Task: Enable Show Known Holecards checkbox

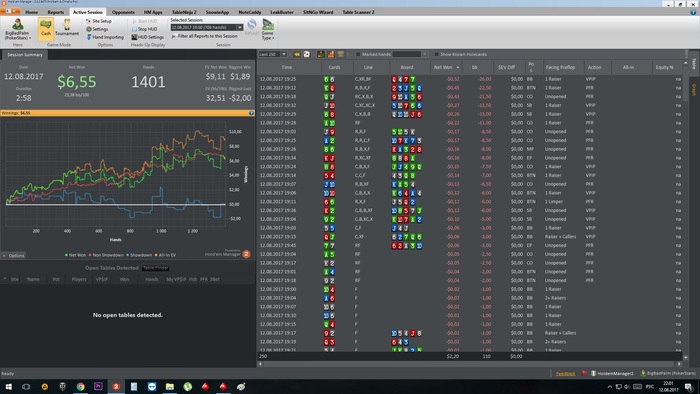Action: (437, 54)
